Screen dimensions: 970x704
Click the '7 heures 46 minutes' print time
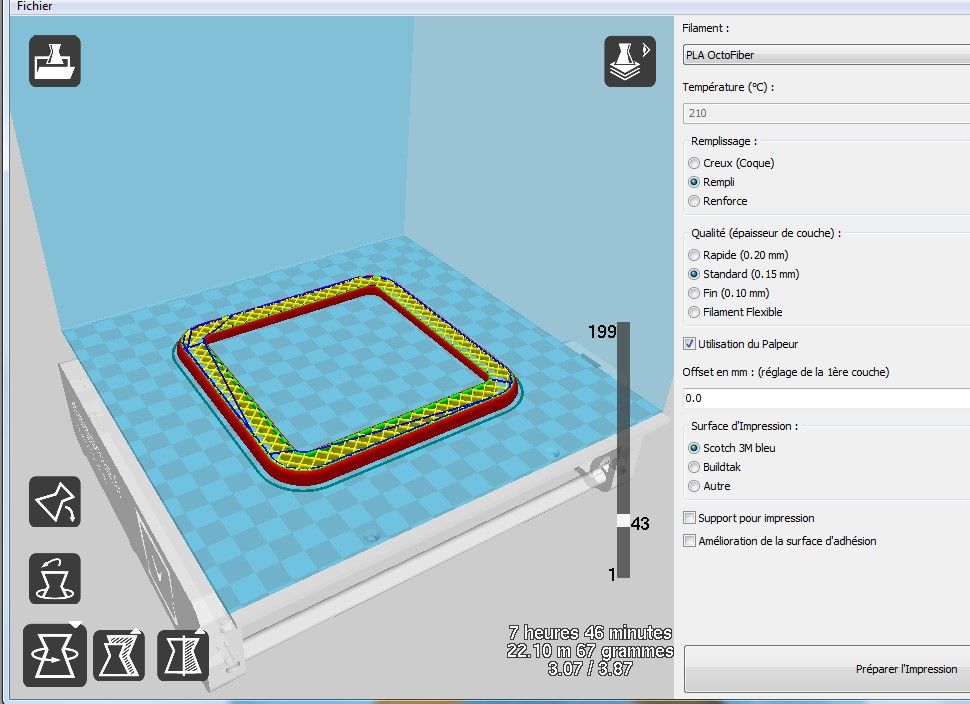tap(590, 633)
